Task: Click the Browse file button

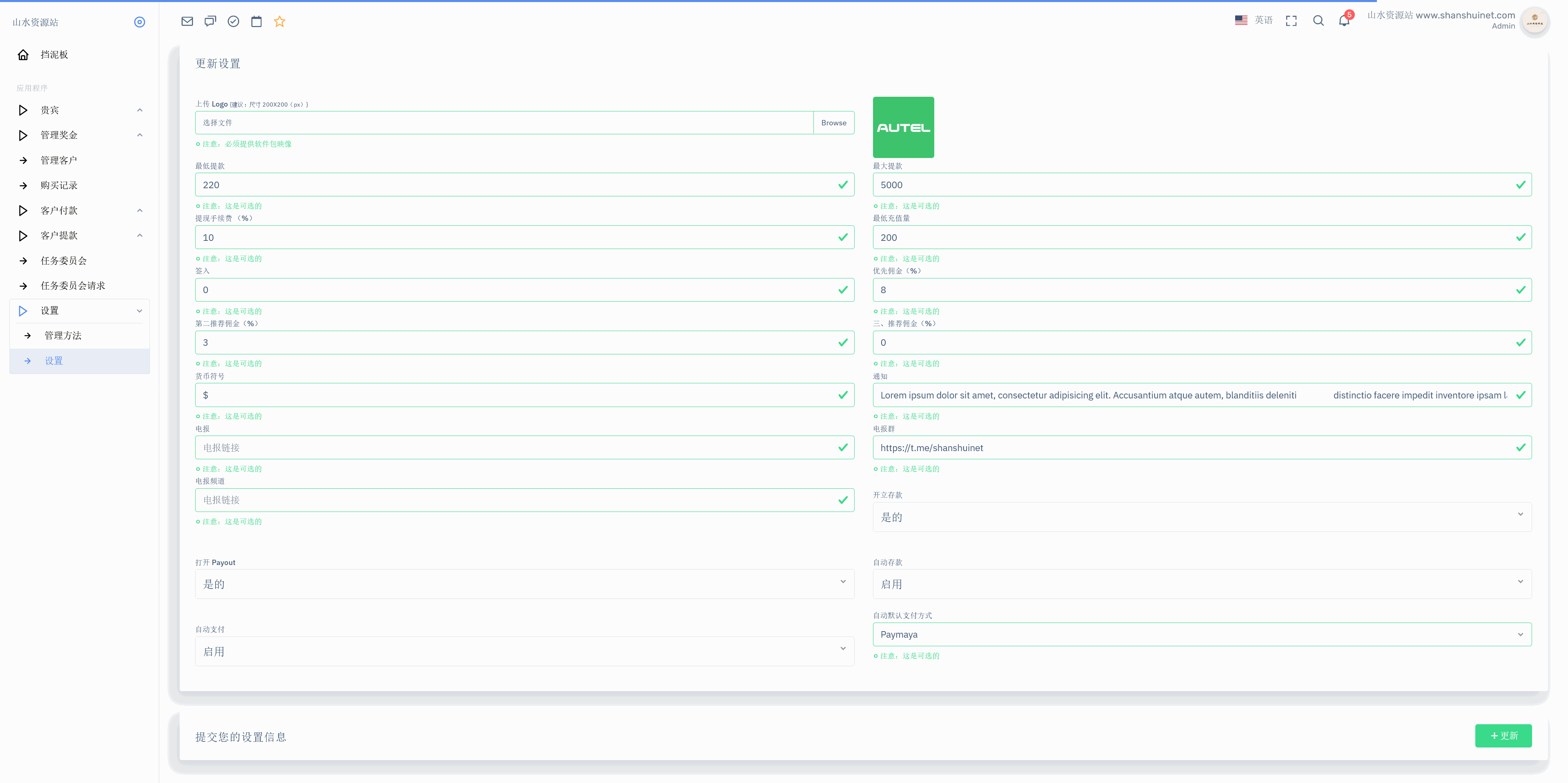Action: coord(833,122)
